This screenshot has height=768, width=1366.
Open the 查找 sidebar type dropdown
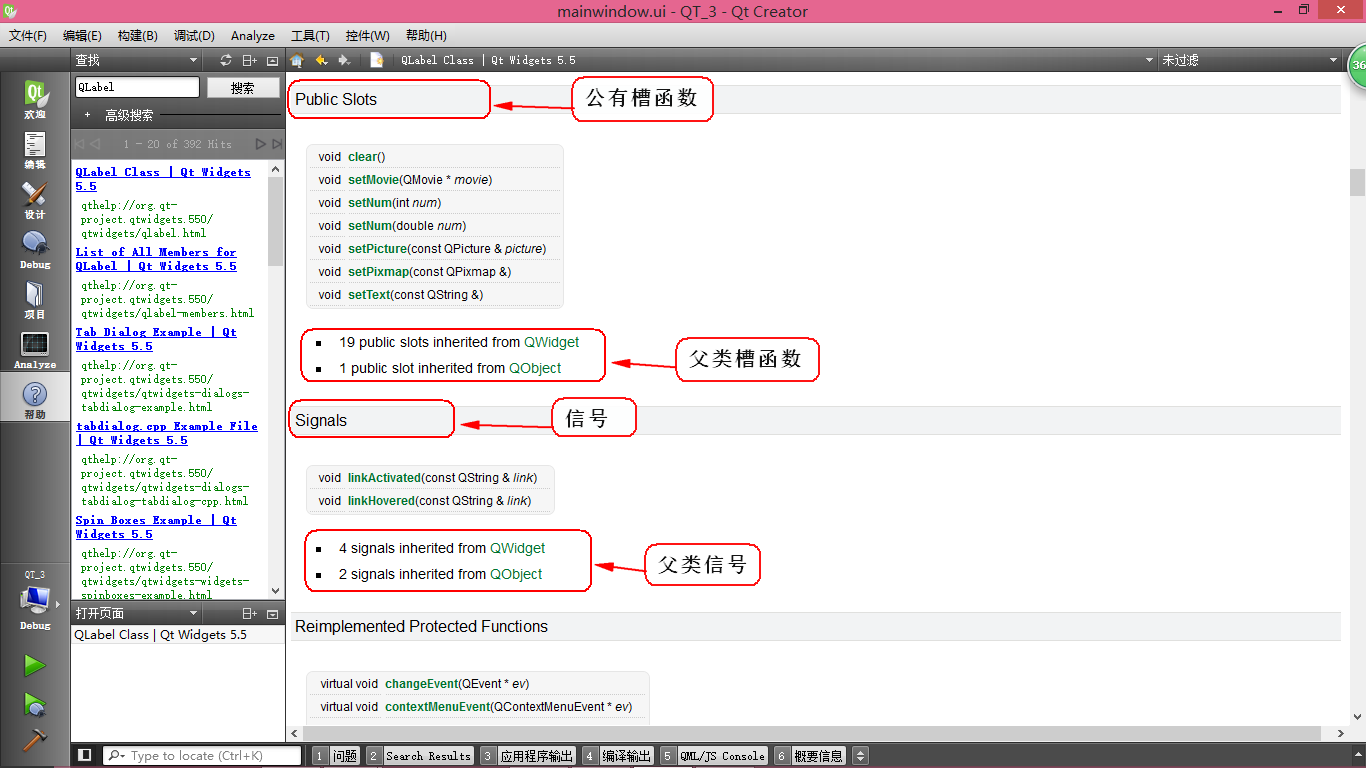[x=137, y=60]
